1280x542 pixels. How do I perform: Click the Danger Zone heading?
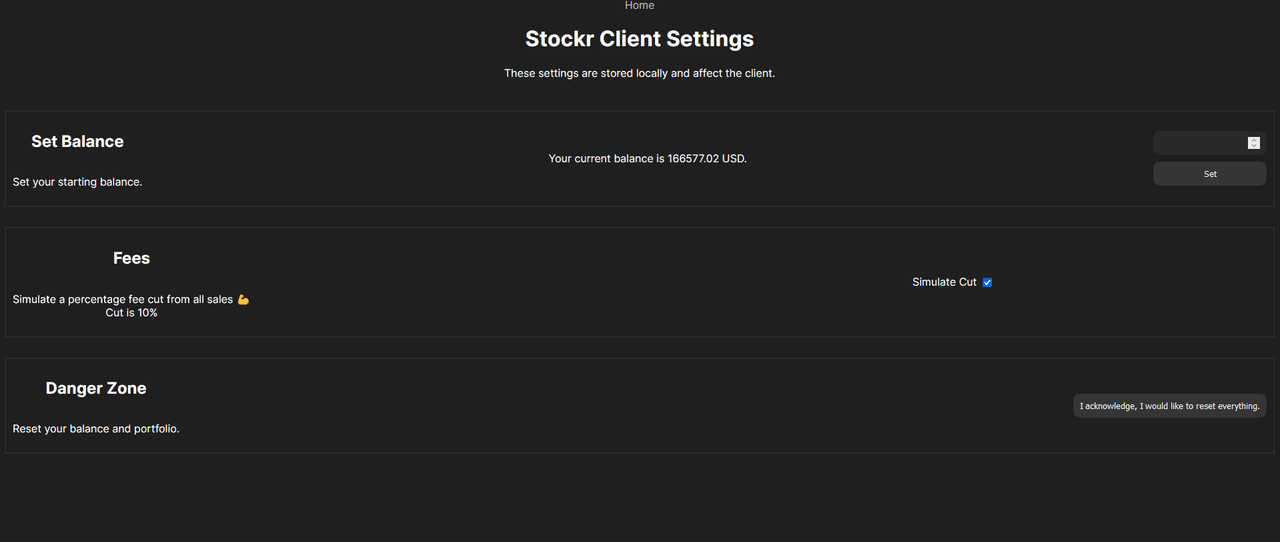[x=96, y=389]
